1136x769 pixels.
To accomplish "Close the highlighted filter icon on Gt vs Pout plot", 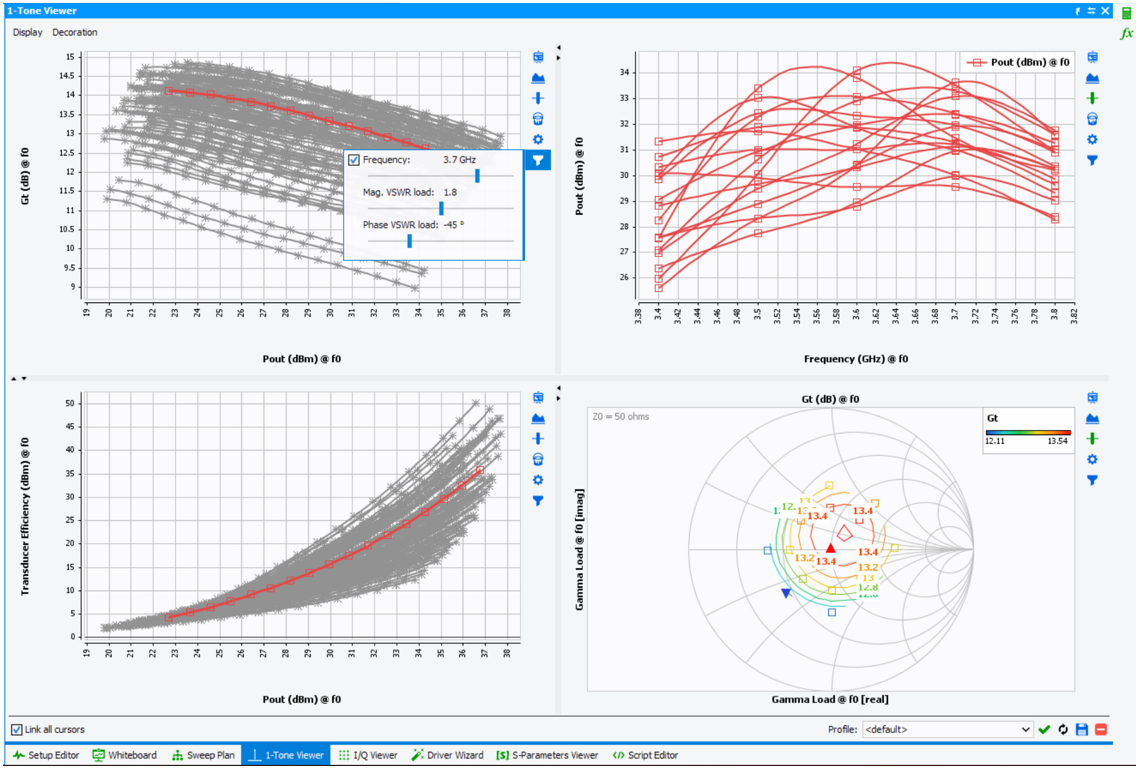I will [538, 160].
